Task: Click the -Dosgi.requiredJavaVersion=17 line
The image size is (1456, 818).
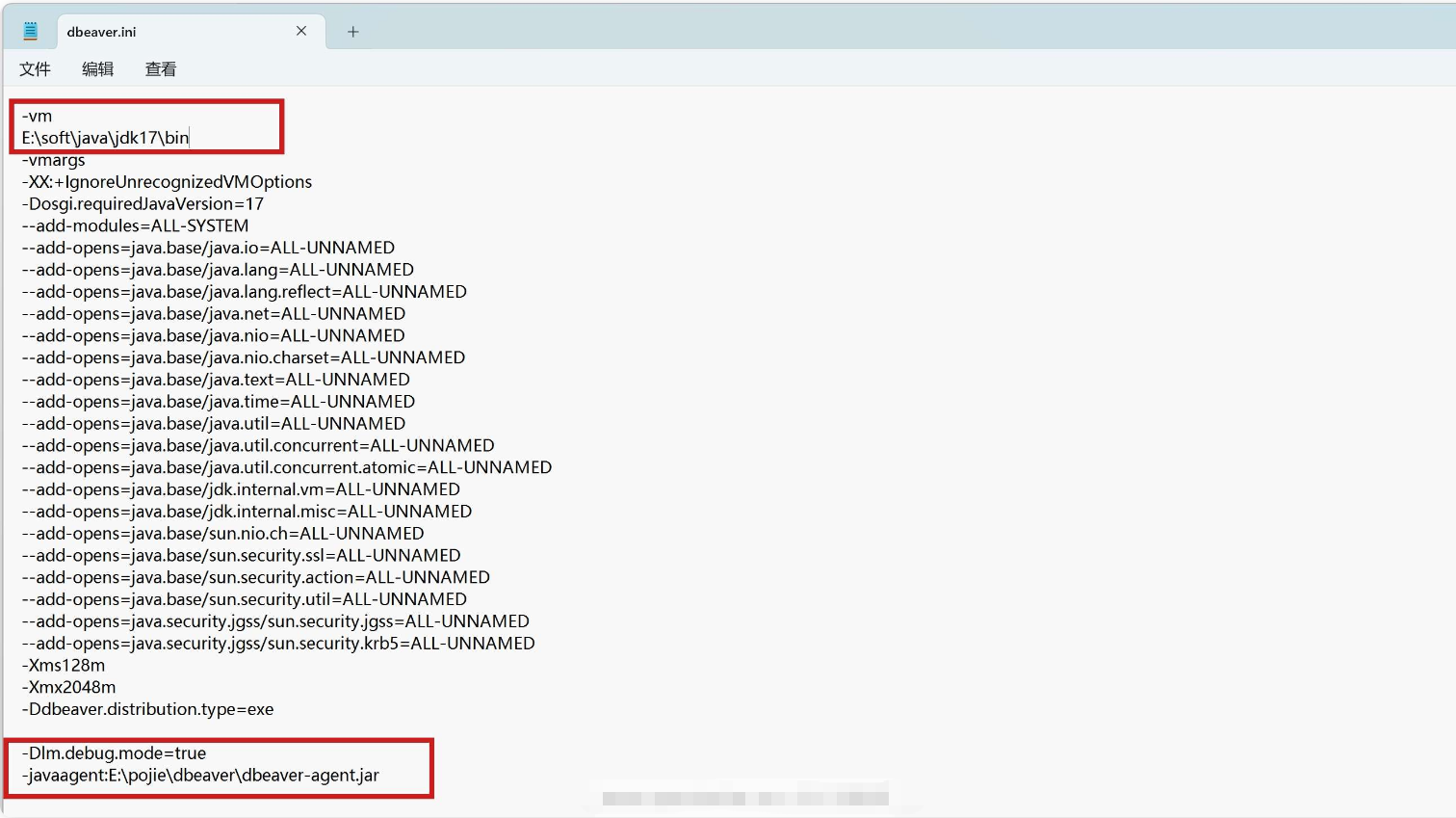Action: coord(143,204)
